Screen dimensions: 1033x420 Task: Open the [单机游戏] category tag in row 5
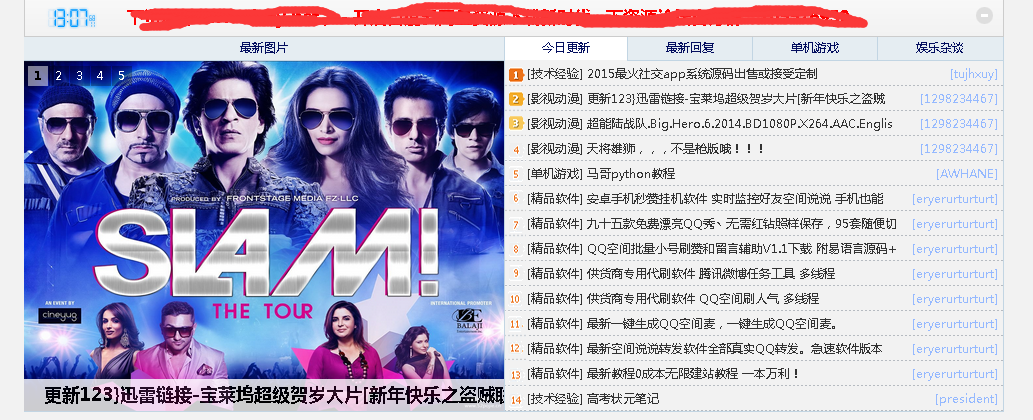point(555,174)
